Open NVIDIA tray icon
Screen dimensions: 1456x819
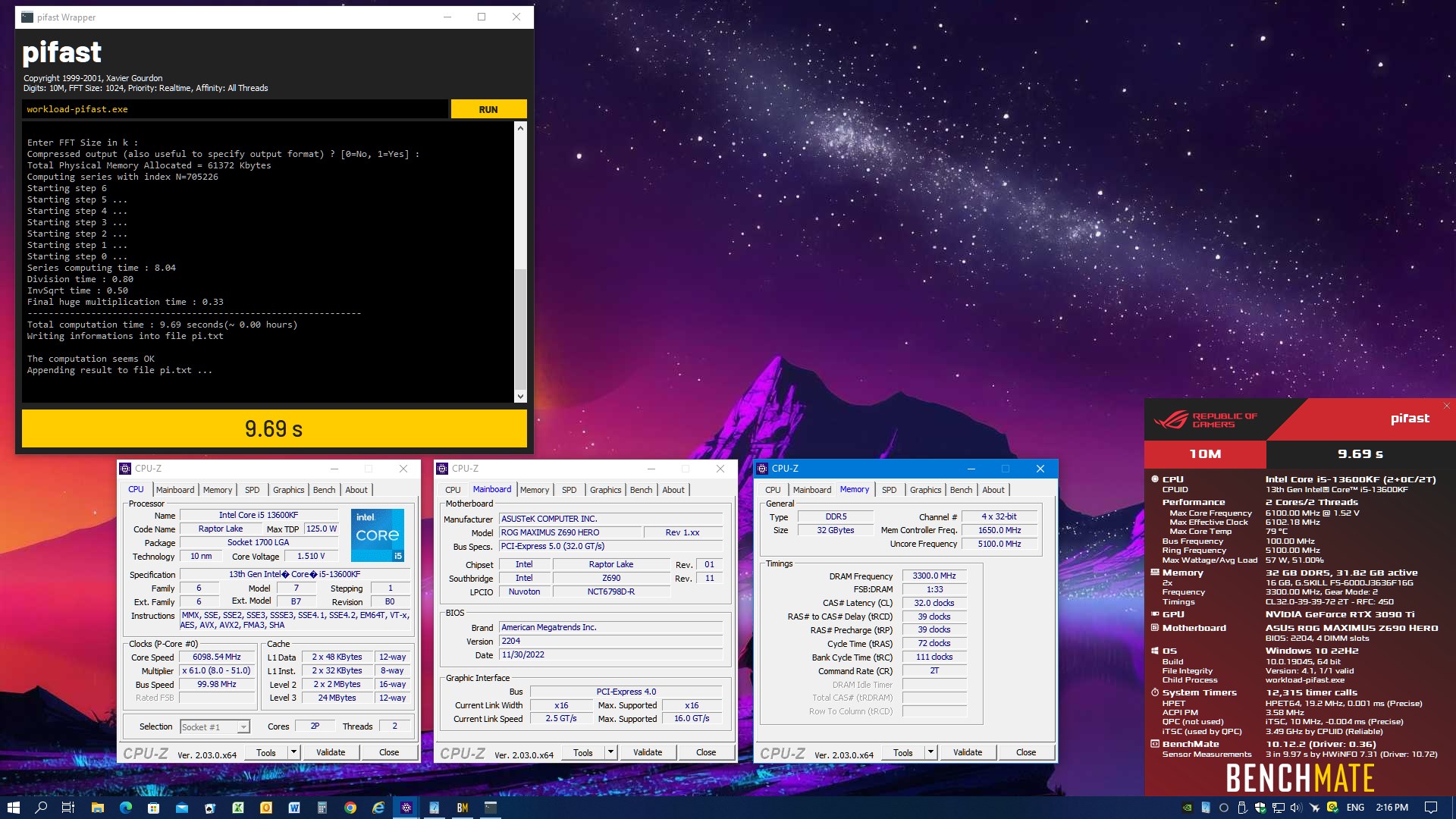click(1188, 808)
